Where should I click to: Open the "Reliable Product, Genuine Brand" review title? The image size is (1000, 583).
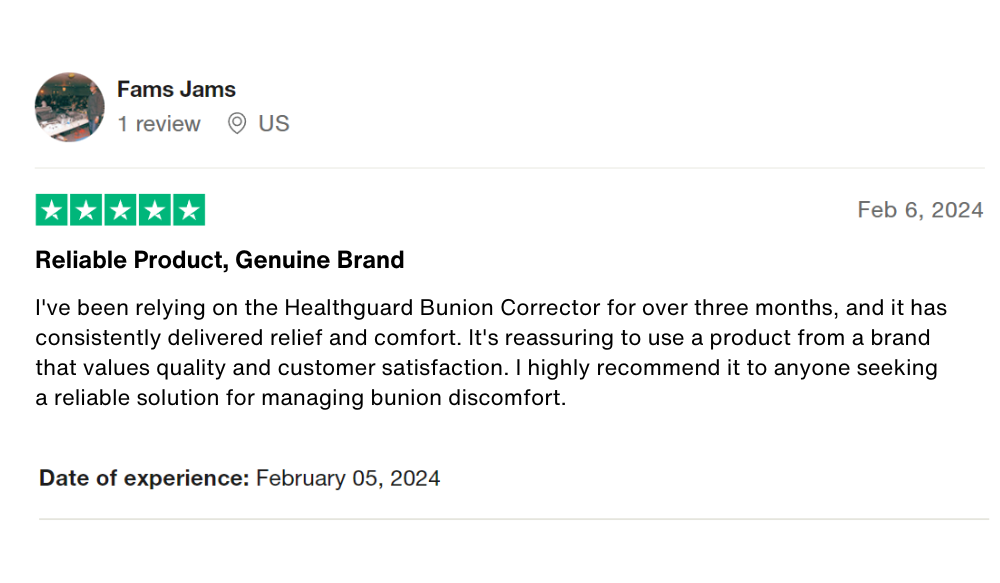tap(220, 261)
